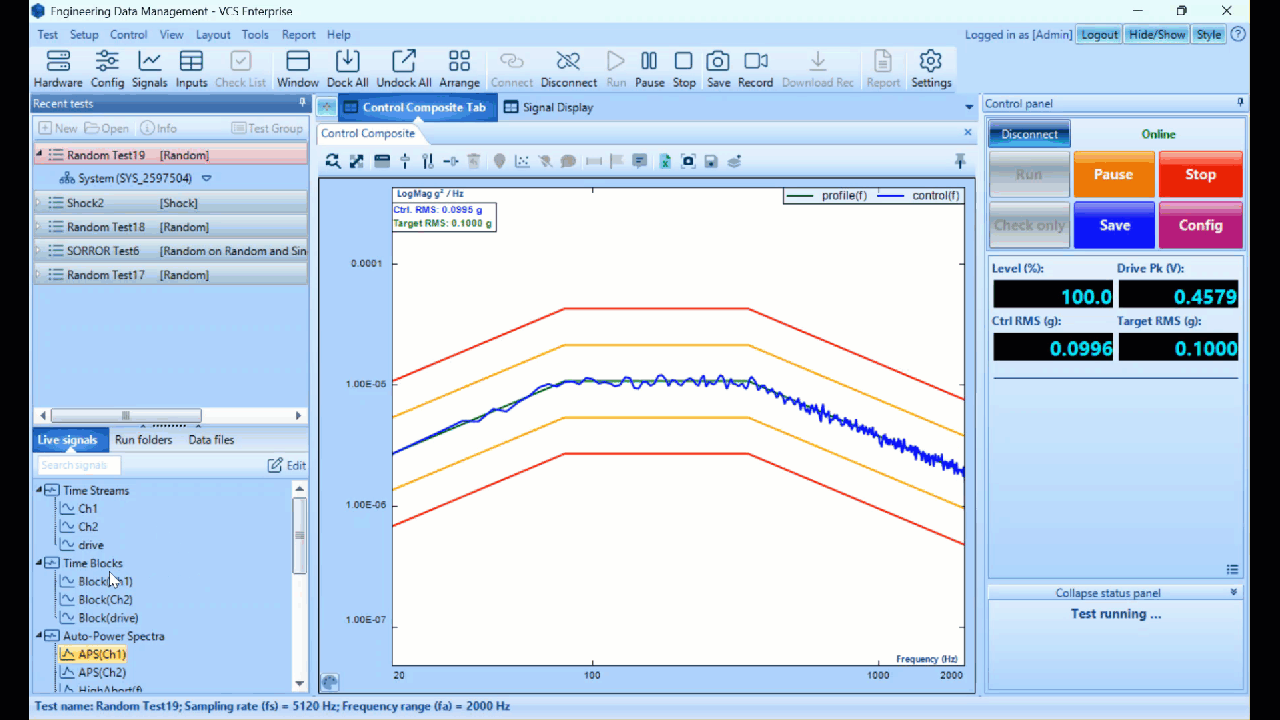Collapse the status panel chevron

[1233, 593]
